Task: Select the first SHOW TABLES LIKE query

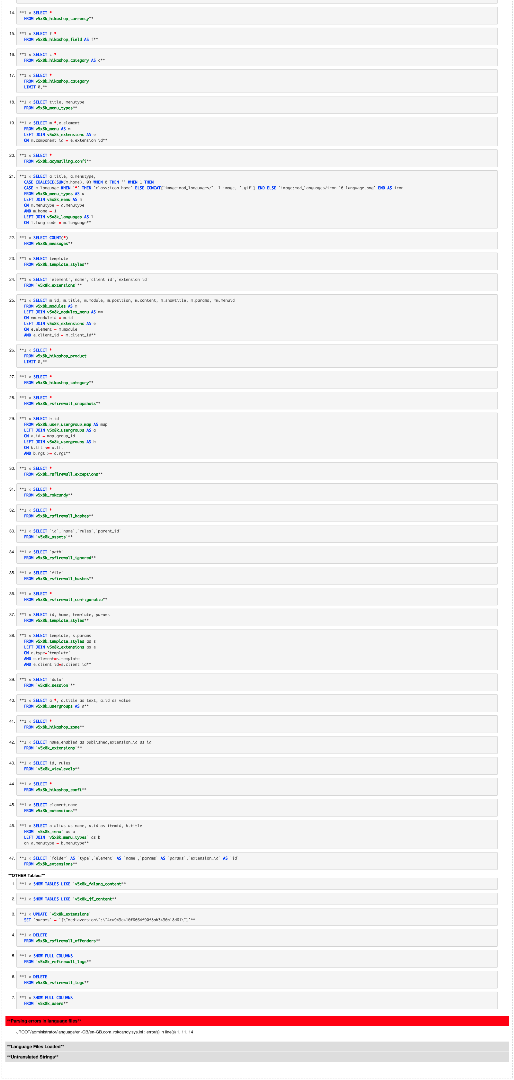Action: (257, 883)
